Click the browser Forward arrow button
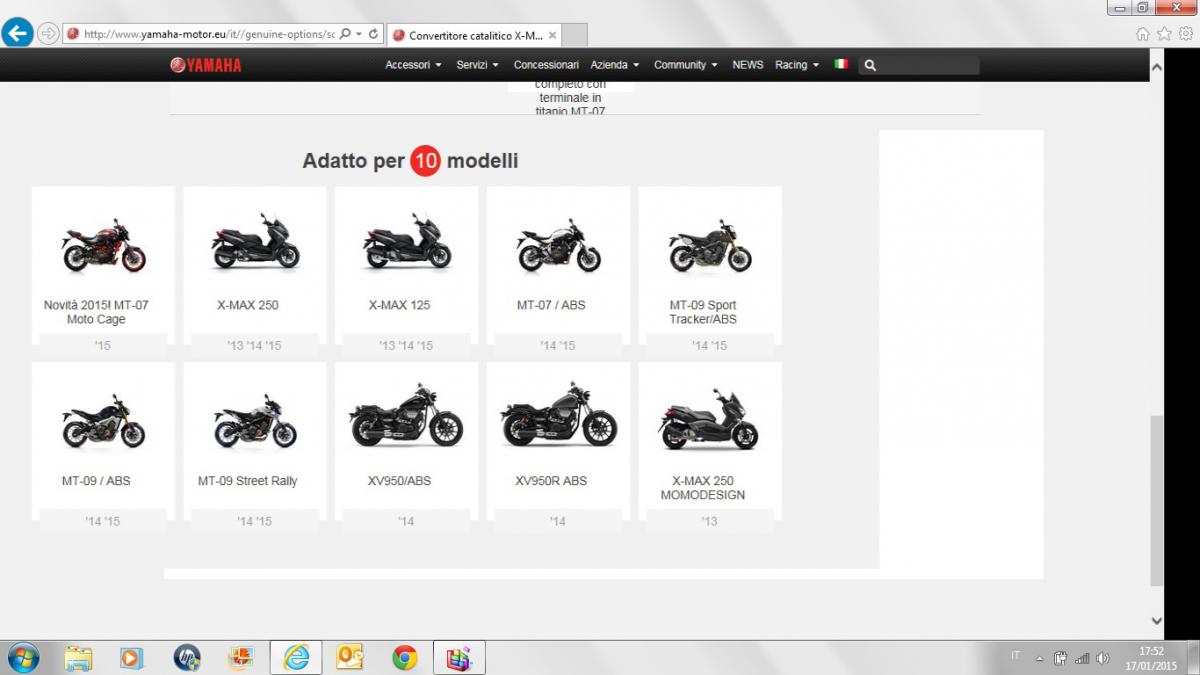 click(47, 33)
